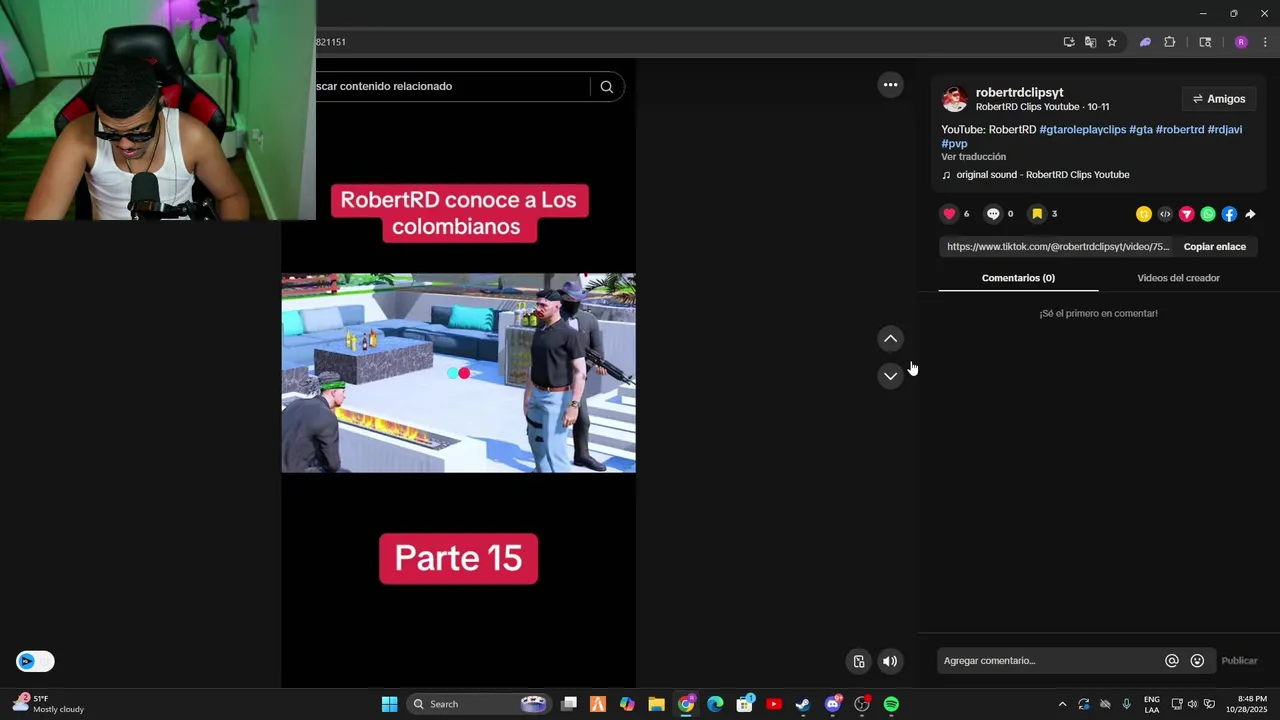Click the install app icon in address bar
This screenshot has width=1280, height=720.
click(x=1069, y=42)
